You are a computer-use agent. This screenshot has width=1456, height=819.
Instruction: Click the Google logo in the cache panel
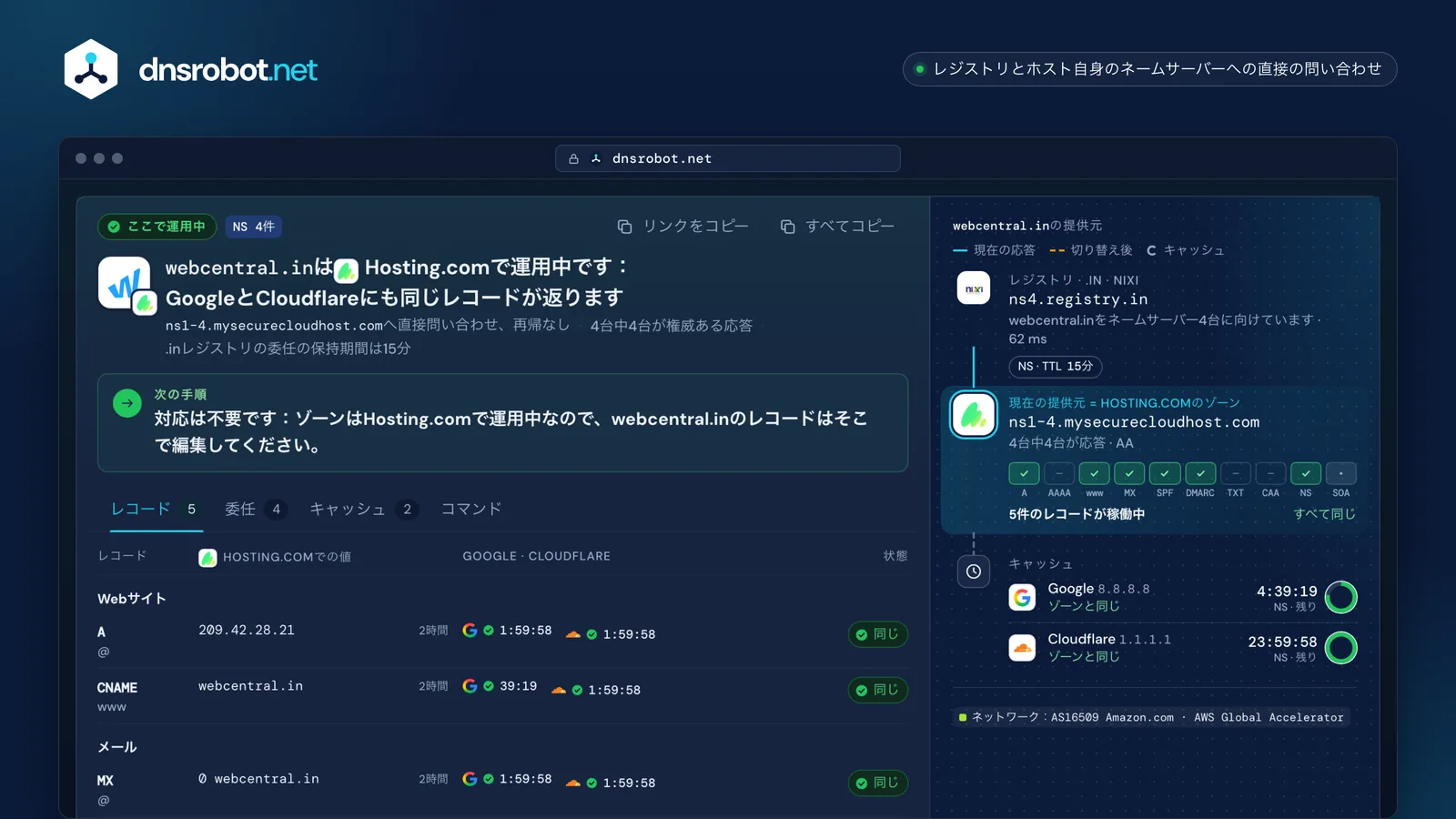1022,597
